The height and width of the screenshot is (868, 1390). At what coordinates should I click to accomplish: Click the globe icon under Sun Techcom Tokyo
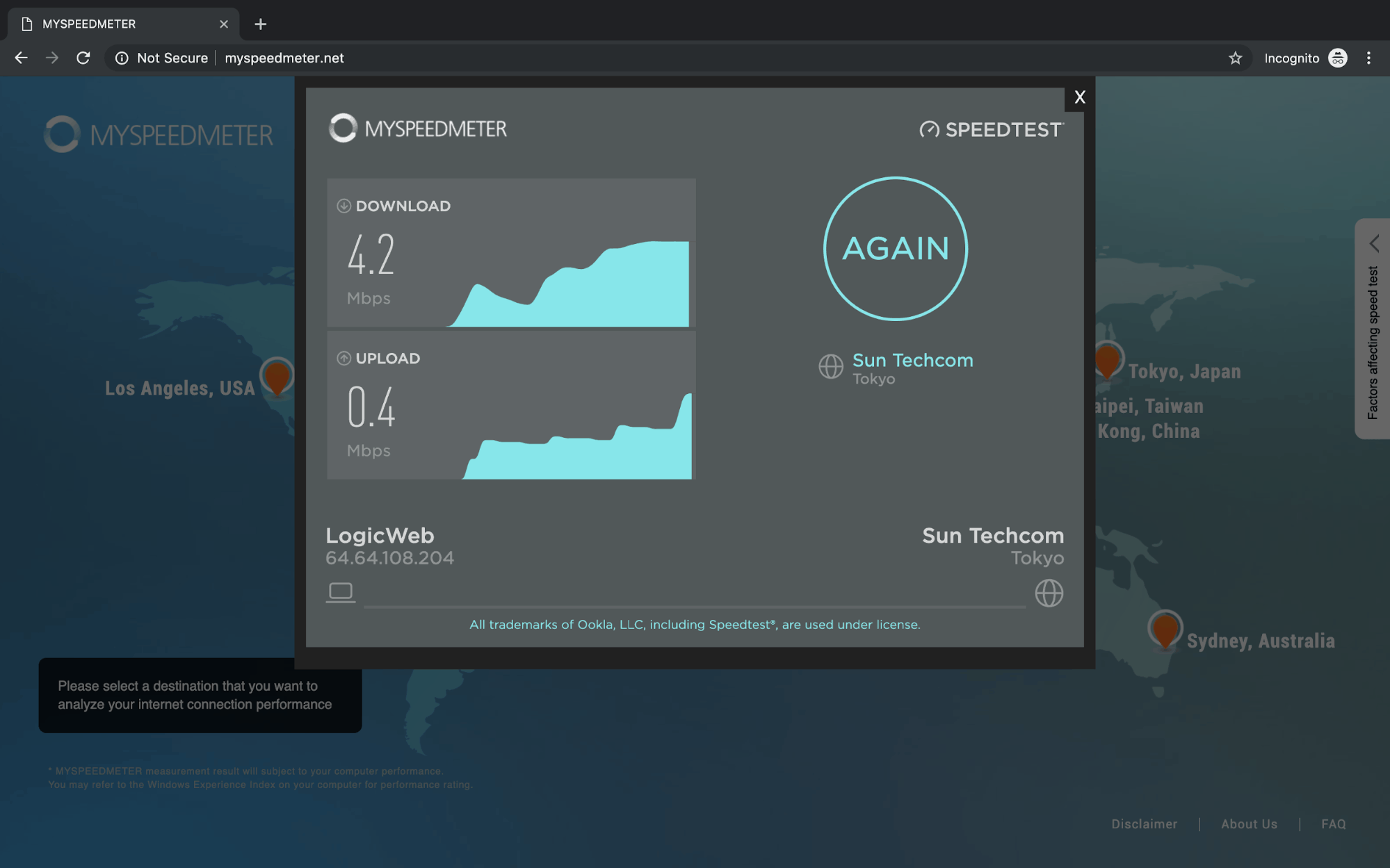1049,593
